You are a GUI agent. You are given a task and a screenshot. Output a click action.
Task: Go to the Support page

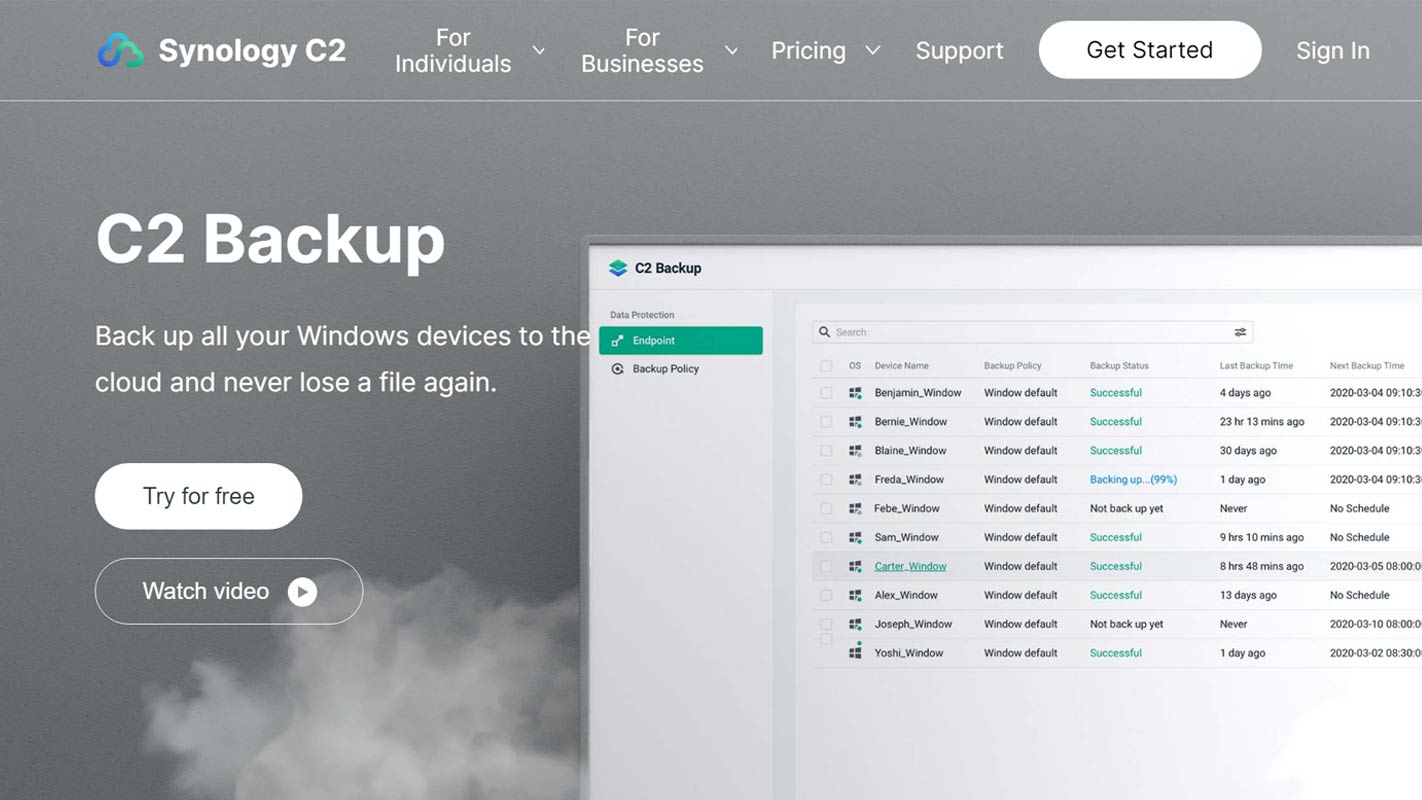(x=959, y=51)
